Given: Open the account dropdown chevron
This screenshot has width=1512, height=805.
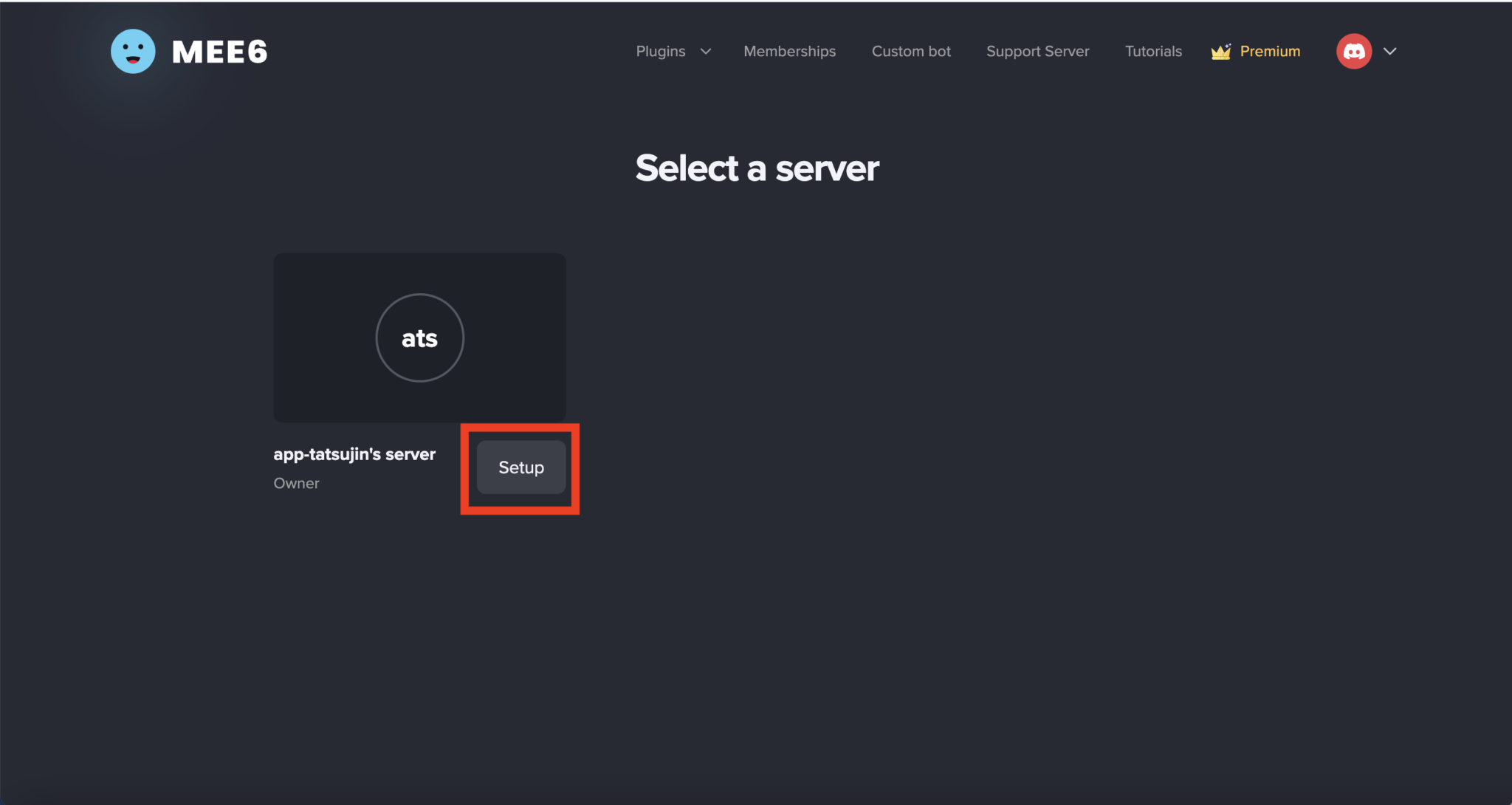Looking at the screenshot, I should point(1391,51).
